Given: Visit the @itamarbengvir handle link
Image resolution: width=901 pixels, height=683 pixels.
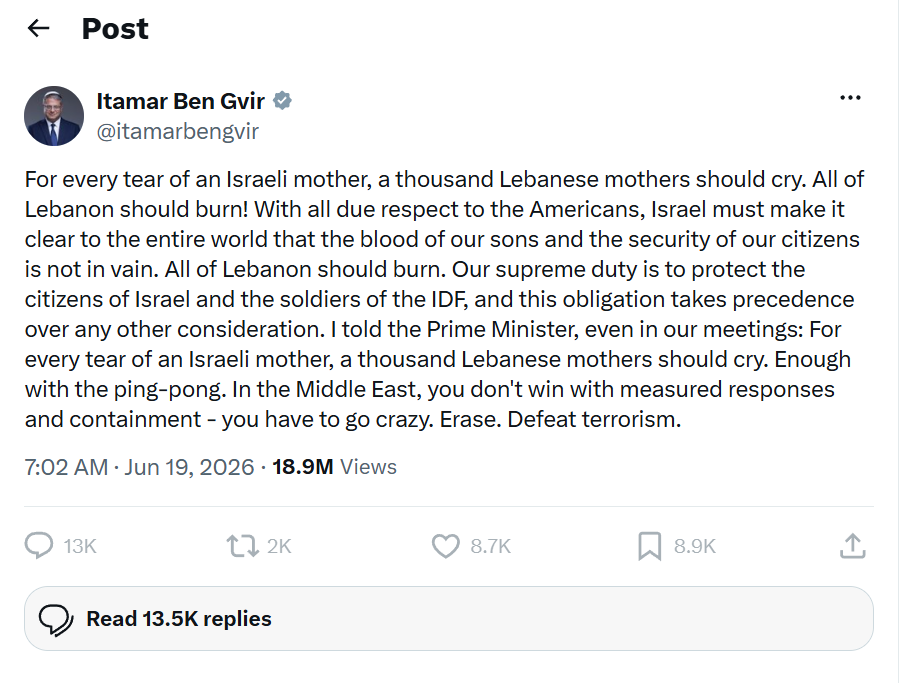Looking at the screenshot, I should pyautogui.click(x=178, y=132).
